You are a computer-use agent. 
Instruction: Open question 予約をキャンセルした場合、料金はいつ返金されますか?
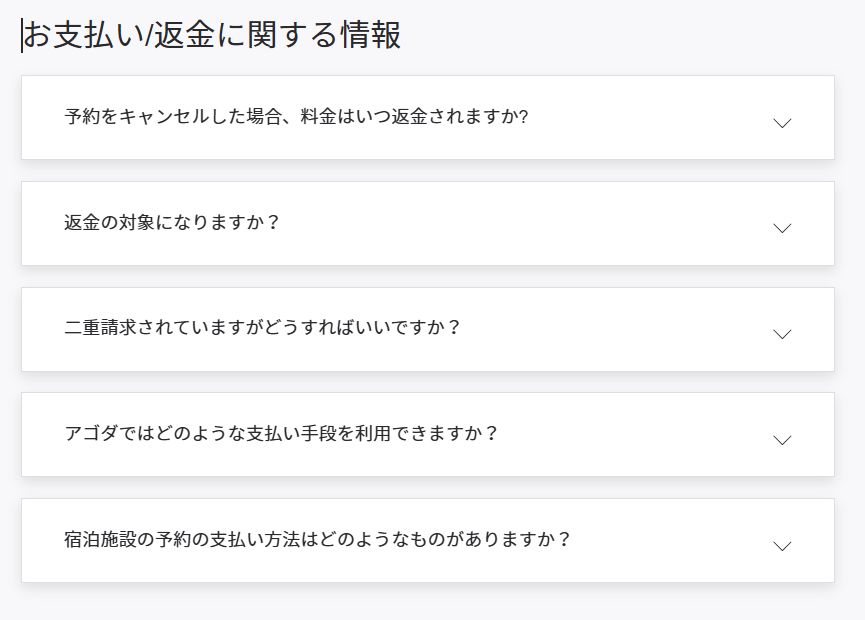296,116
